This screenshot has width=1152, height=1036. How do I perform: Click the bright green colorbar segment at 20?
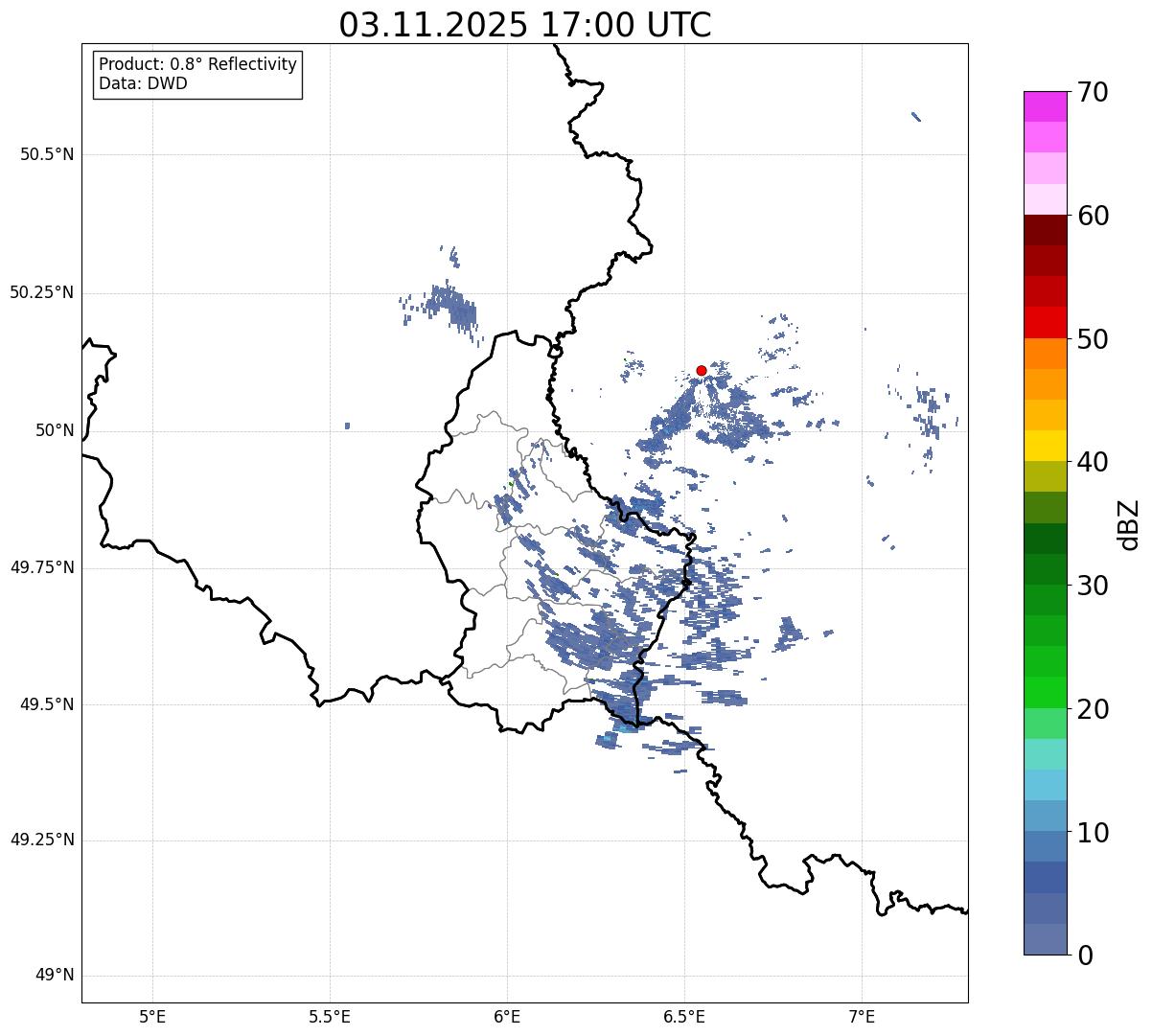point(1045,692)
